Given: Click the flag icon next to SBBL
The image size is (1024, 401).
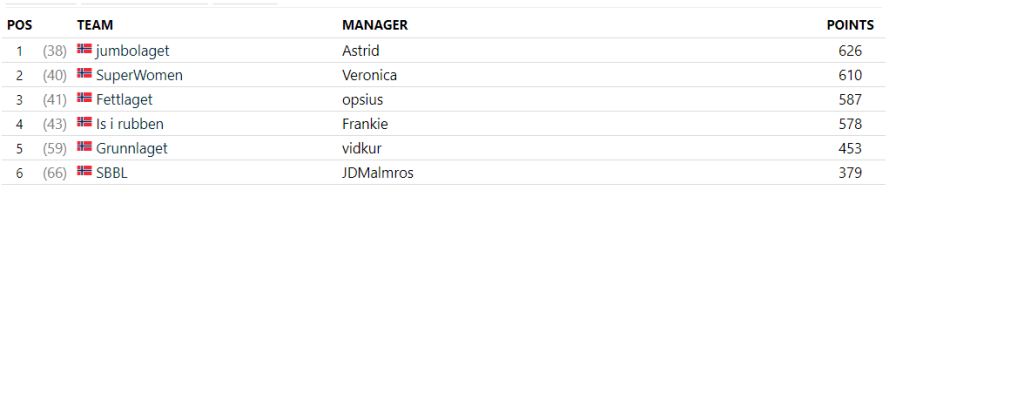Looking at the screenshot, I should coord(84,171).
